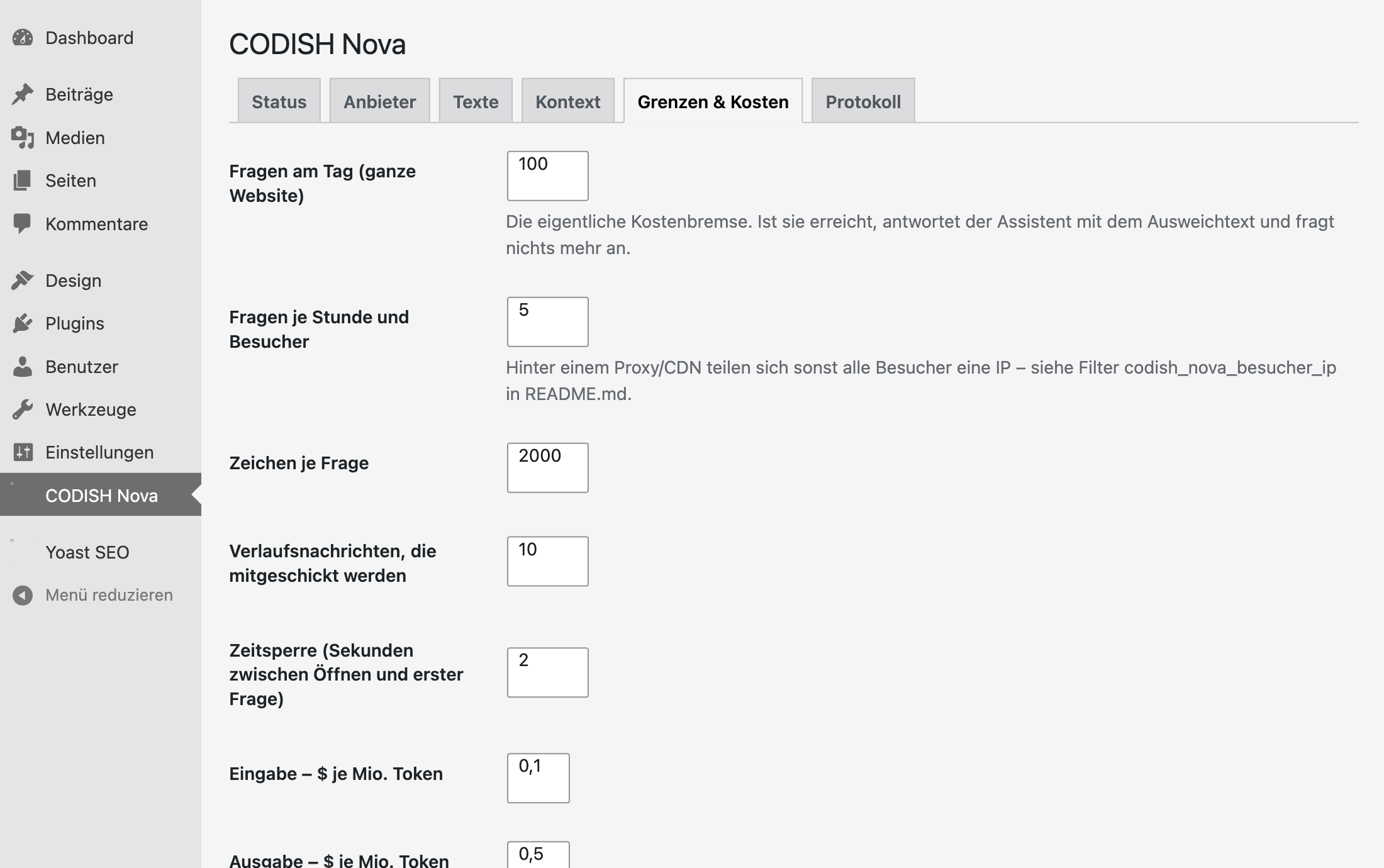This screenshot has width=1384, height=868.
Task: Open Kommentare menu item
Action: [101, 224]
